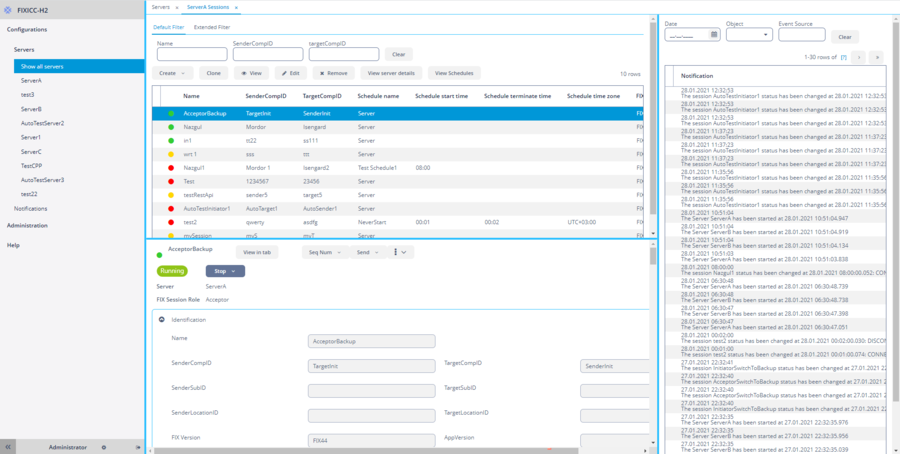Viewport: 900px width, 454px height.
Task: Switch to the Extended Filter tab
Action: click(x=211, y=27)
